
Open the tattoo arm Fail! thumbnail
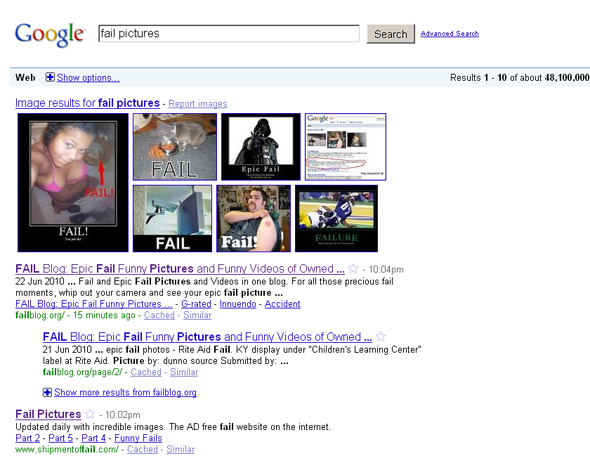254,218
